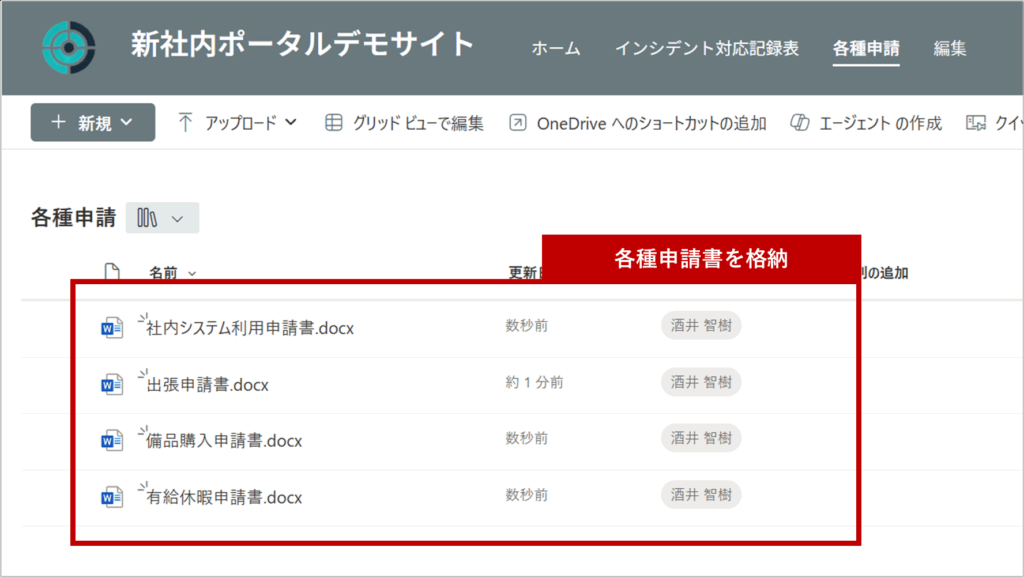Click the new-item glimmer icon on 有給休暇申請書.docx

(x=143, y=487)
